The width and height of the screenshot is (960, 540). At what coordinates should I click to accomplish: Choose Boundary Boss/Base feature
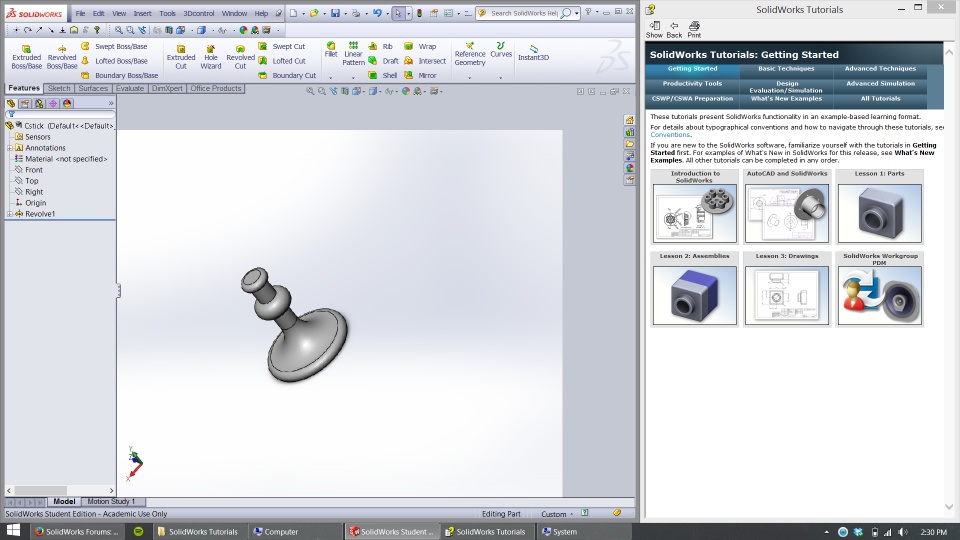(x=119, y=75)
